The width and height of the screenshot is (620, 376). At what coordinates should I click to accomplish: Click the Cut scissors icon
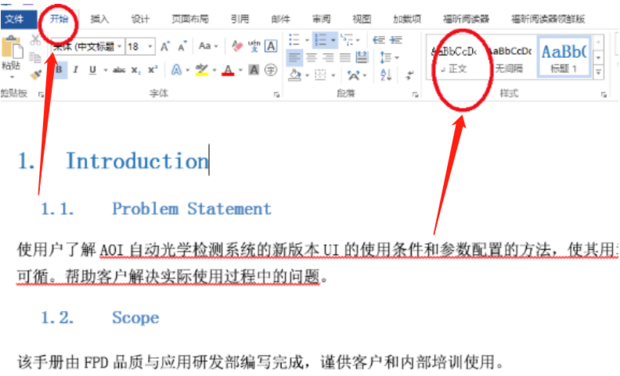pyautogui.click(x=36, y=40)
